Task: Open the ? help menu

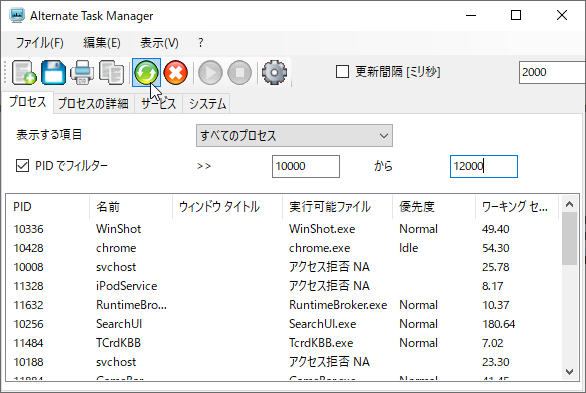Action: pyautogui.click(x=201, y=43)
